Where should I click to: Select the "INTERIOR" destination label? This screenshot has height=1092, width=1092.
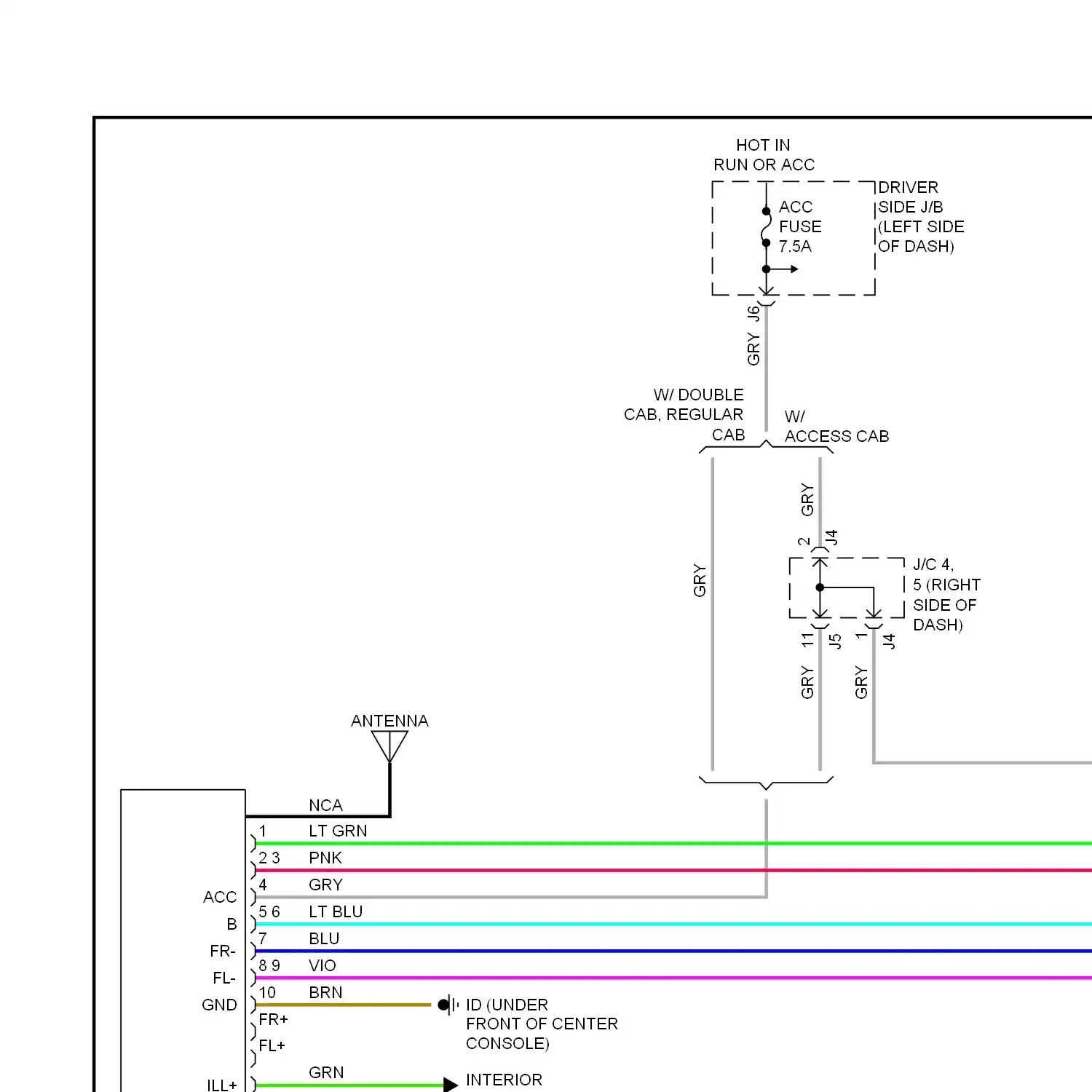click(504, 1080)
